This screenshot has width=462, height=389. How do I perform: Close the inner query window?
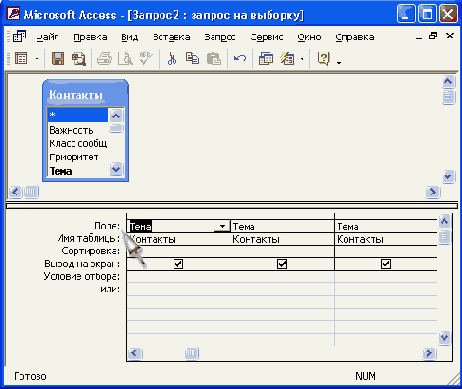coord(450,36)
